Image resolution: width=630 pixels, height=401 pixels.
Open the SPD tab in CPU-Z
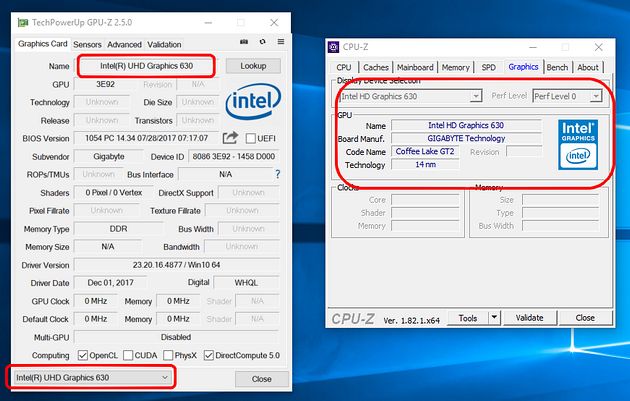(x=489, y=67)
